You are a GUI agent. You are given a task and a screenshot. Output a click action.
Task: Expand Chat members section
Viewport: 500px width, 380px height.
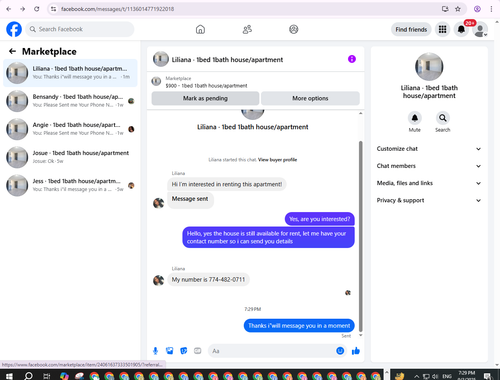[429, 166]
